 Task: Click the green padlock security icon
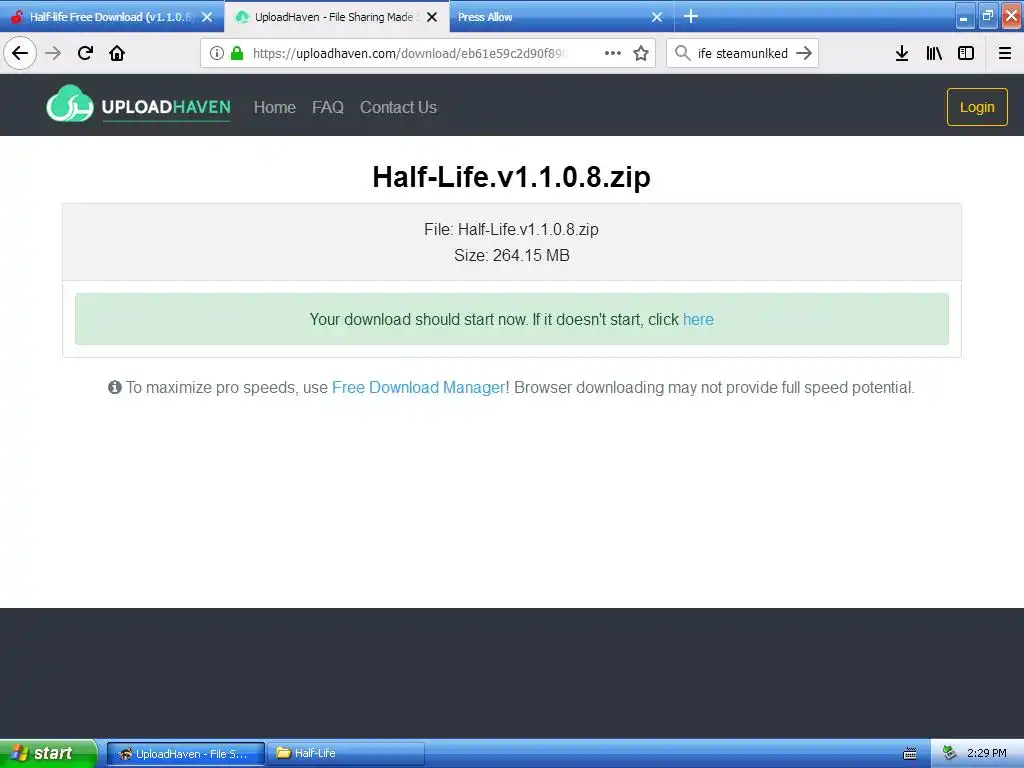pyautogui.click(x=237, y=53)
